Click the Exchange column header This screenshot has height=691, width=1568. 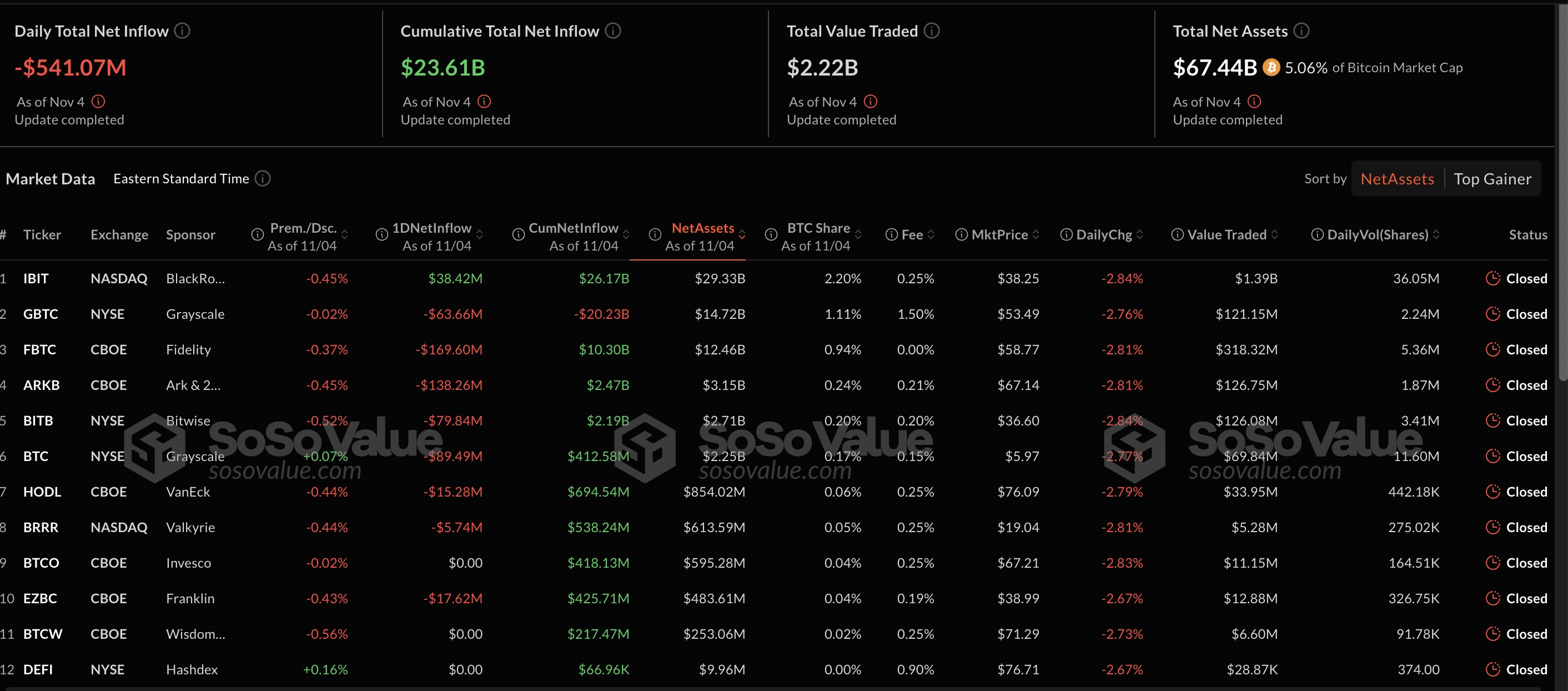point(119,234)
